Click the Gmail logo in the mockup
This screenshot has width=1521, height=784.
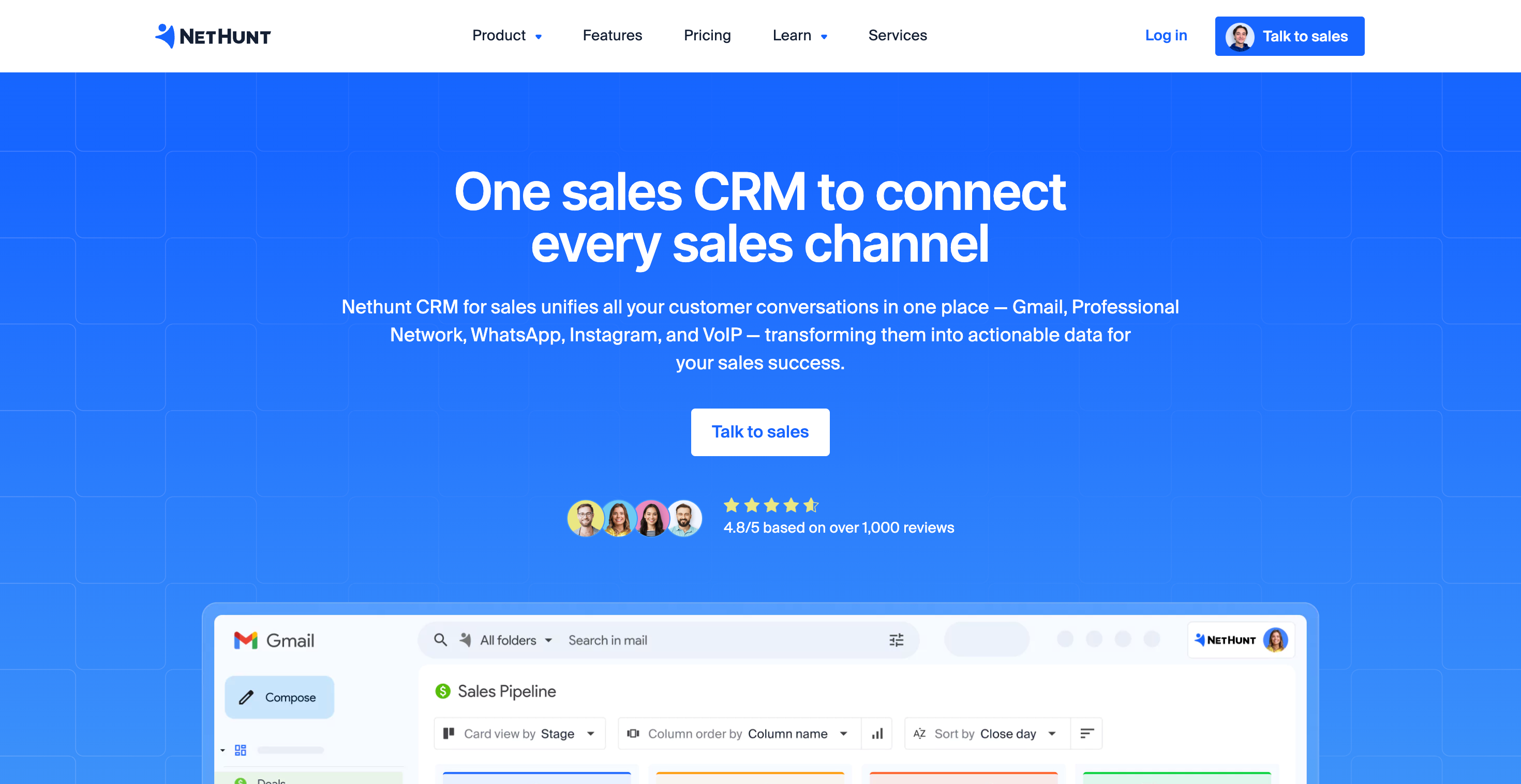coord(274,641)
